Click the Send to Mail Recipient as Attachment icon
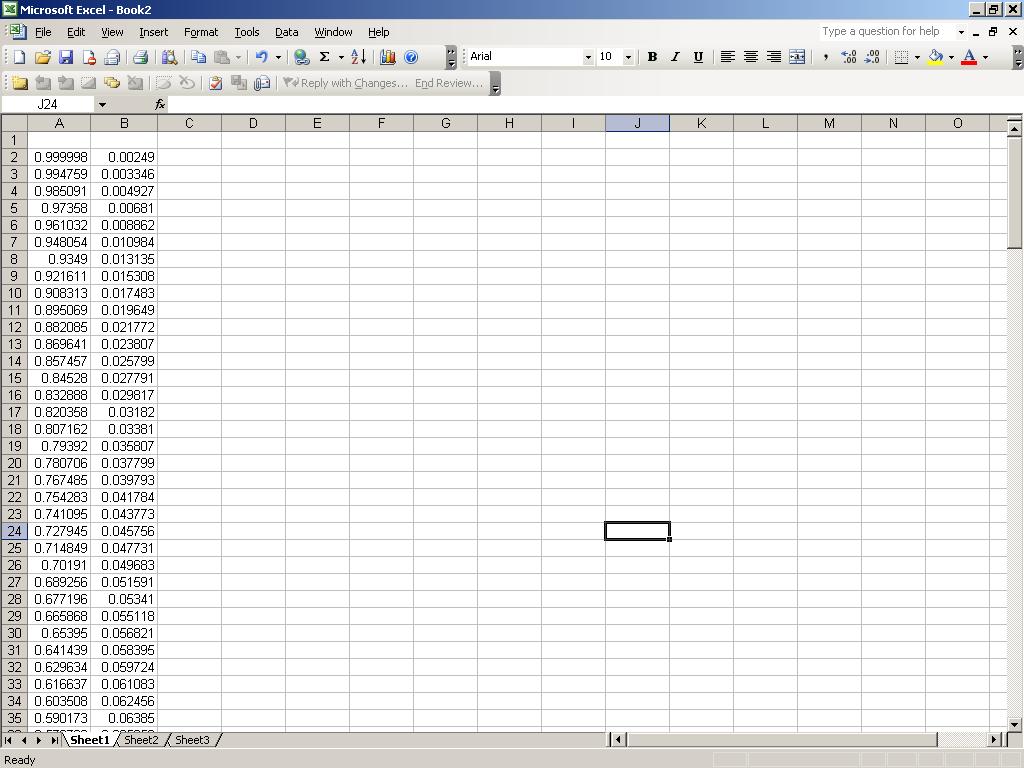This screenshot has width=1024, height=768. [262, 83]
